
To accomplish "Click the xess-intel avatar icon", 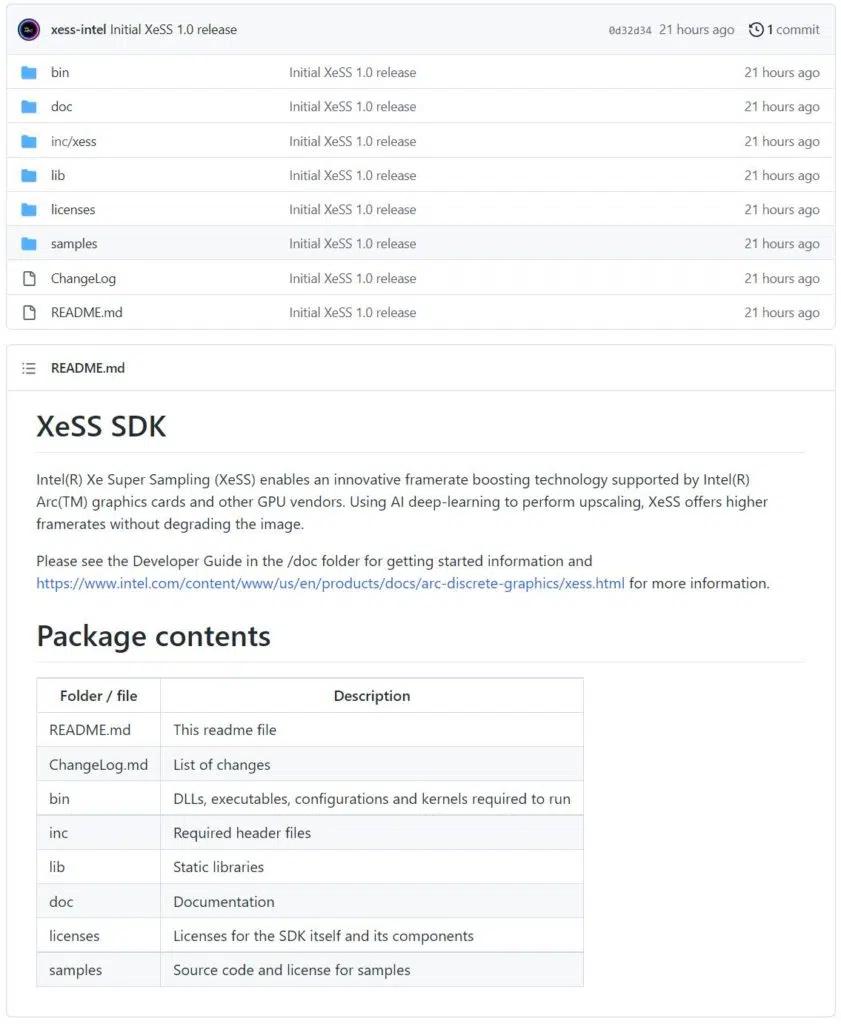I will click(29, 30).
